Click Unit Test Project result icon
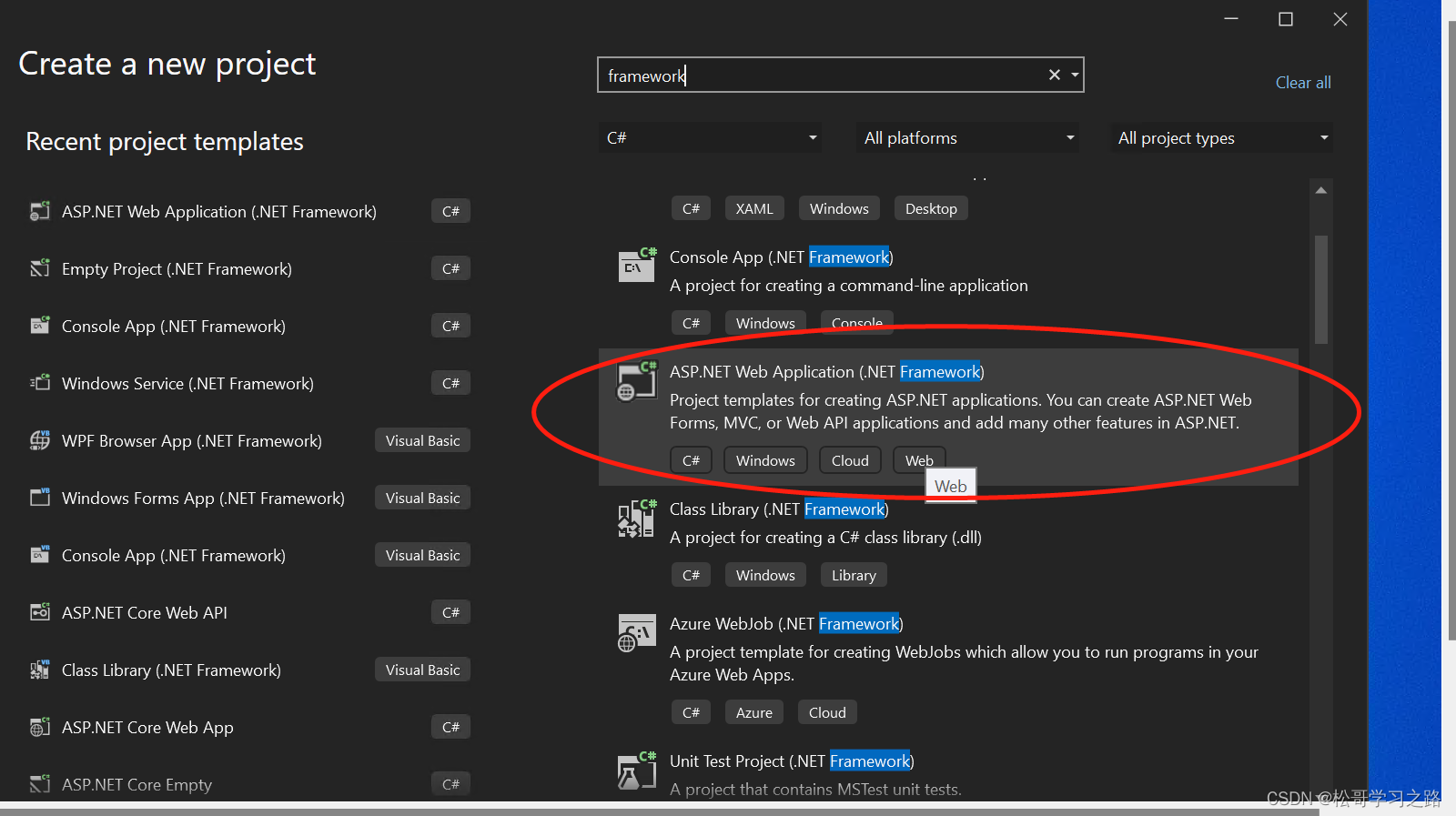Screen dimensions: 1456x816 click(637, 770)
